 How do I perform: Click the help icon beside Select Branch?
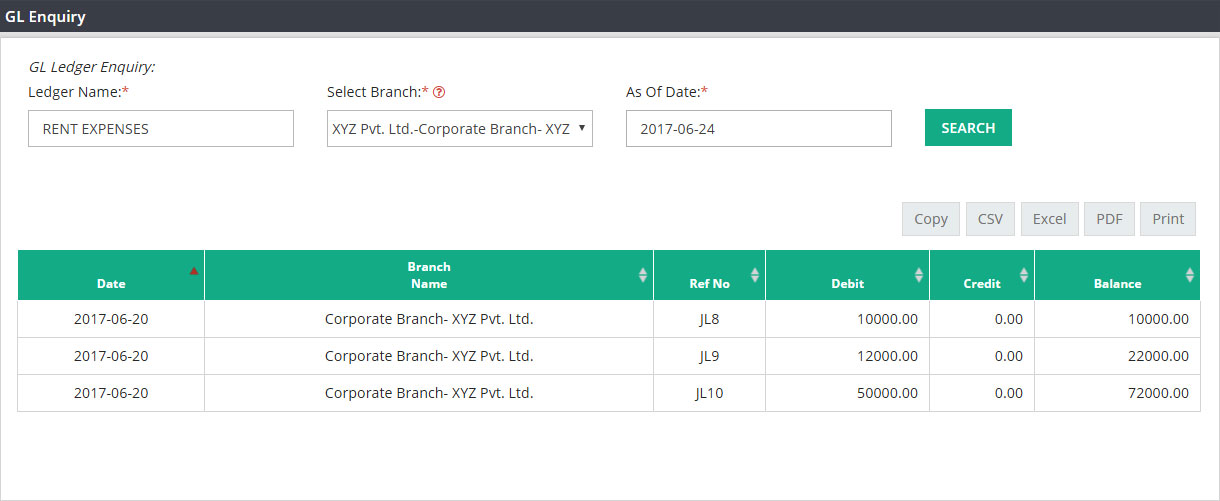(439, 92)
